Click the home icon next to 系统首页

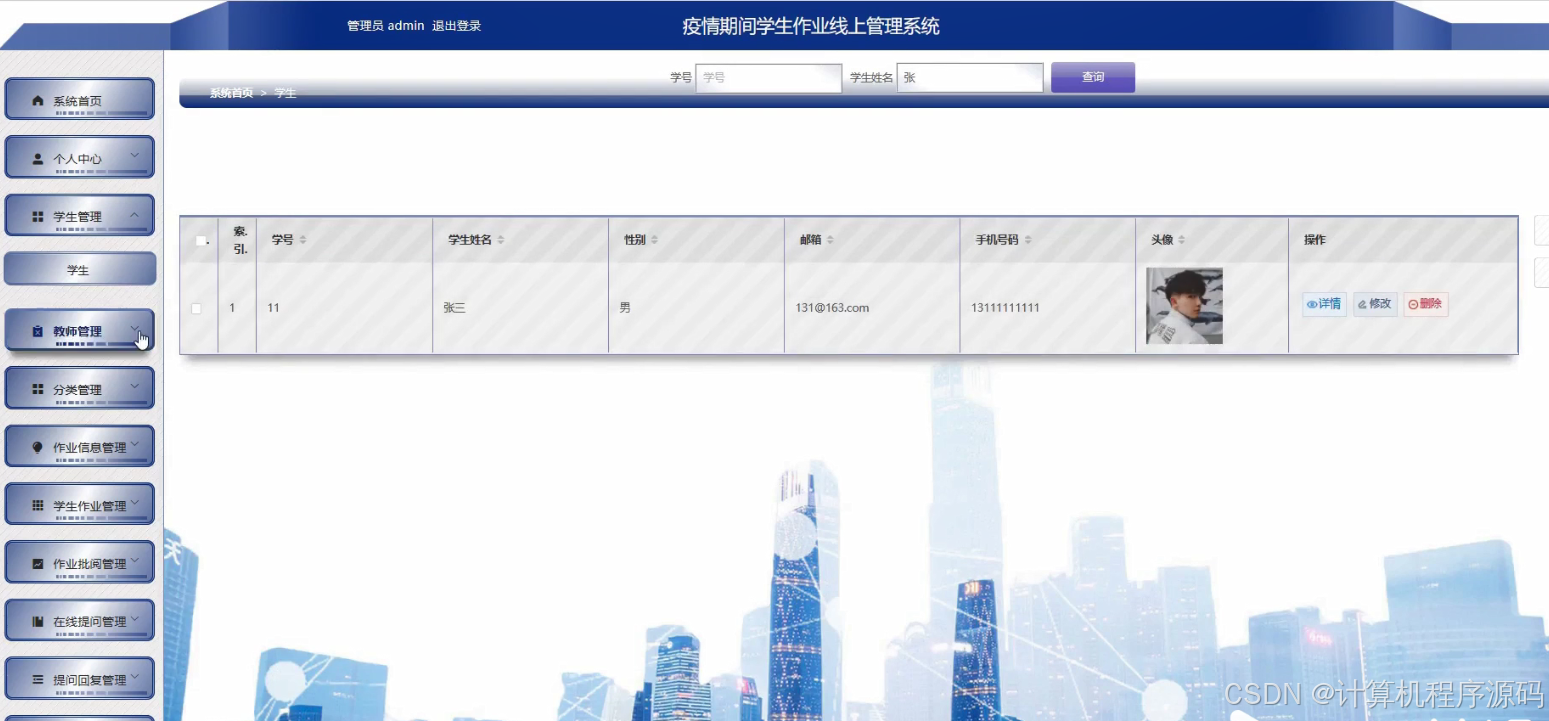(37, 99)
